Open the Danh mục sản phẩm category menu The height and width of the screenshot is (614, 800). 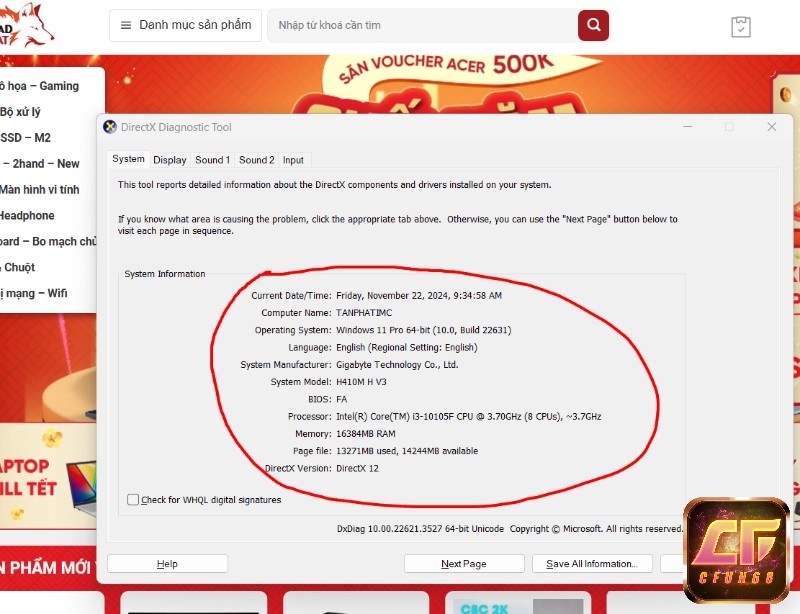[186, 25]
